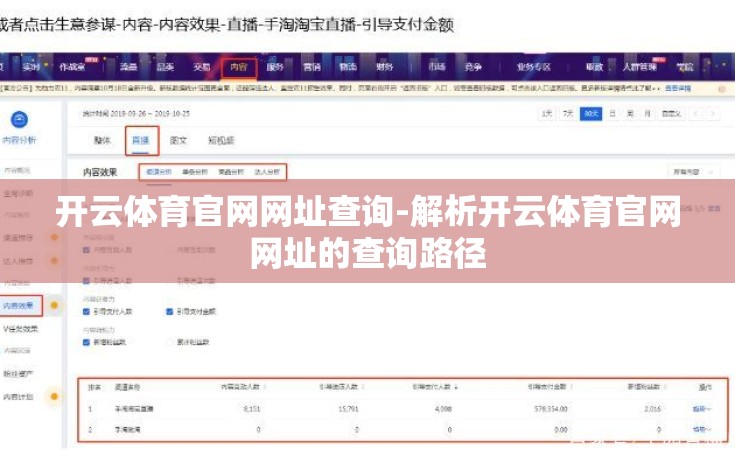The height and width of the screenshot is (463, 735).
Task: Open 营销 in the top navigation
Action: pos(312,67)
